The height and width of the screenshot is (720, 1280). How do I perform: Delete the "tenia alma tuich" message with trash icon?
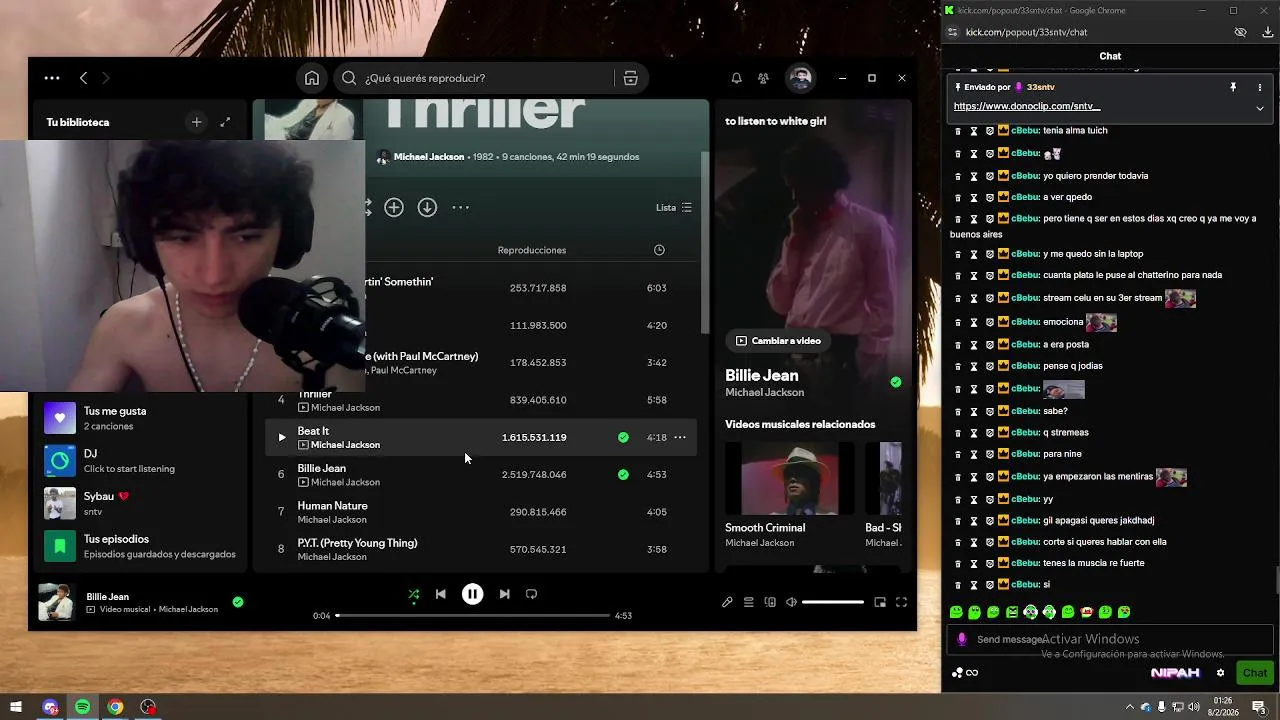[958, 131]
